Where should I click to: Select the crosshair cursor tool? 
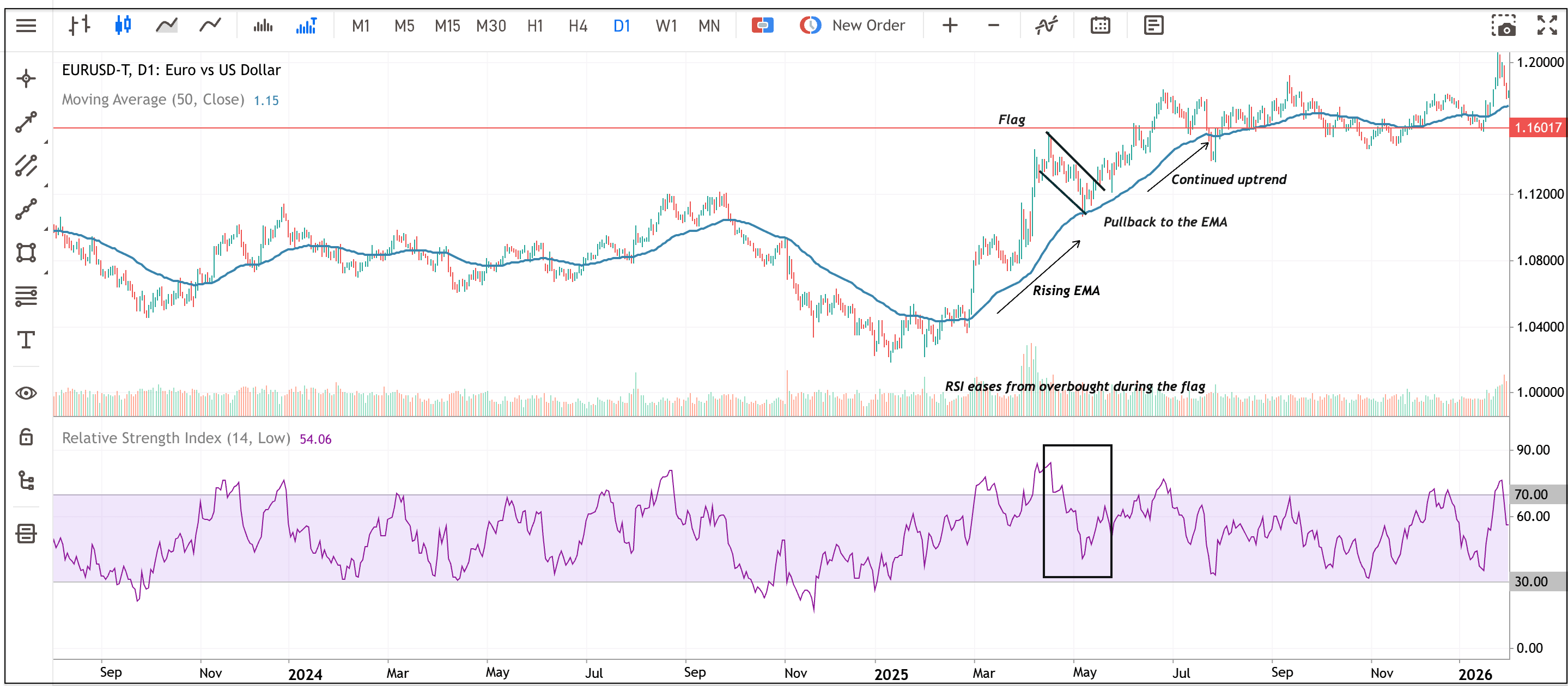tap(26, 78)
